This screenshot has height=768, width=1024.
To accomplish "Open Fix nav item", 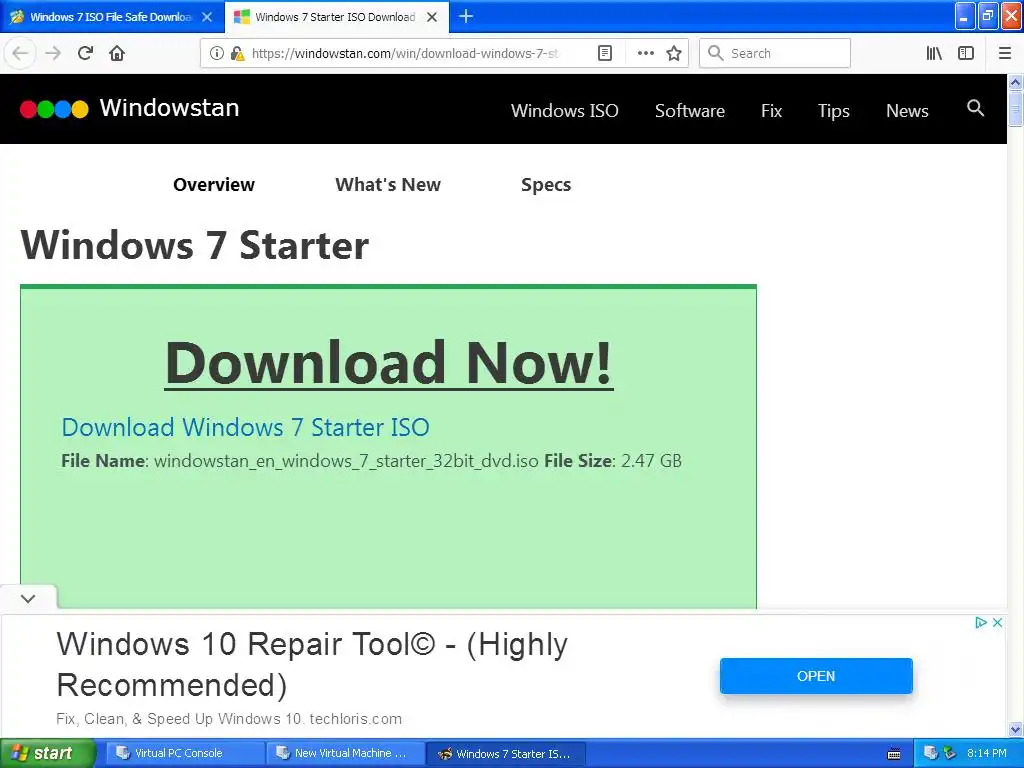I will tap(771, 110).
